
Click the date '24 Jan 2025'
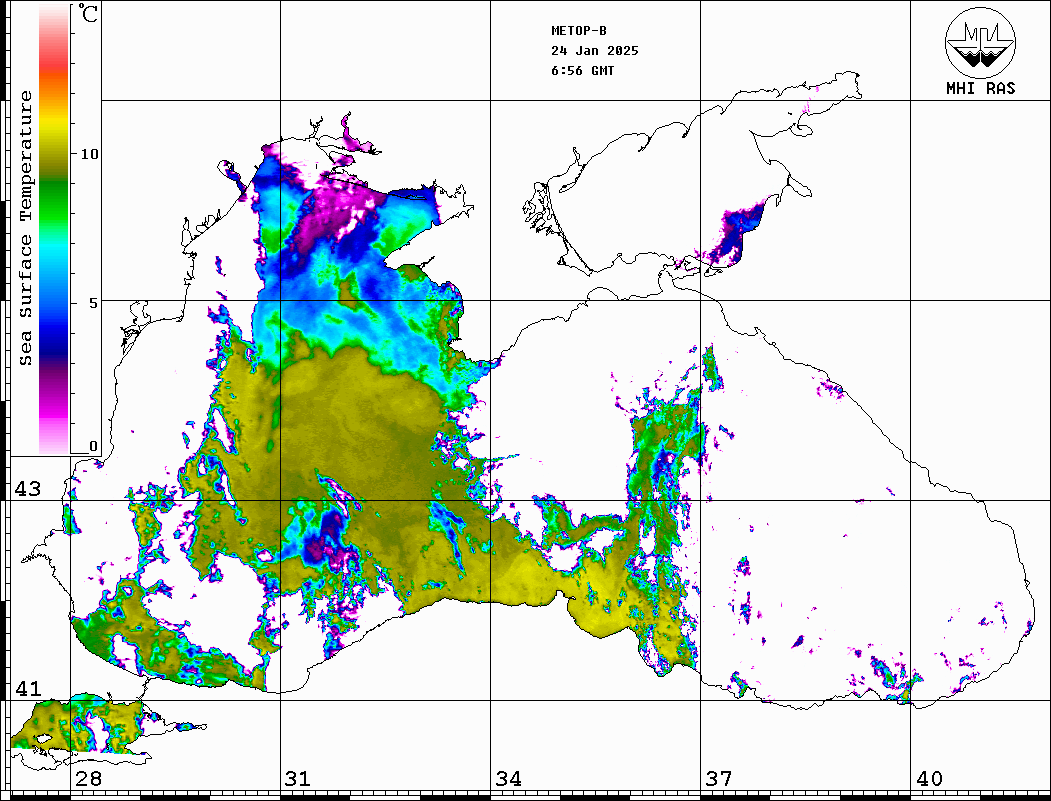595,51
